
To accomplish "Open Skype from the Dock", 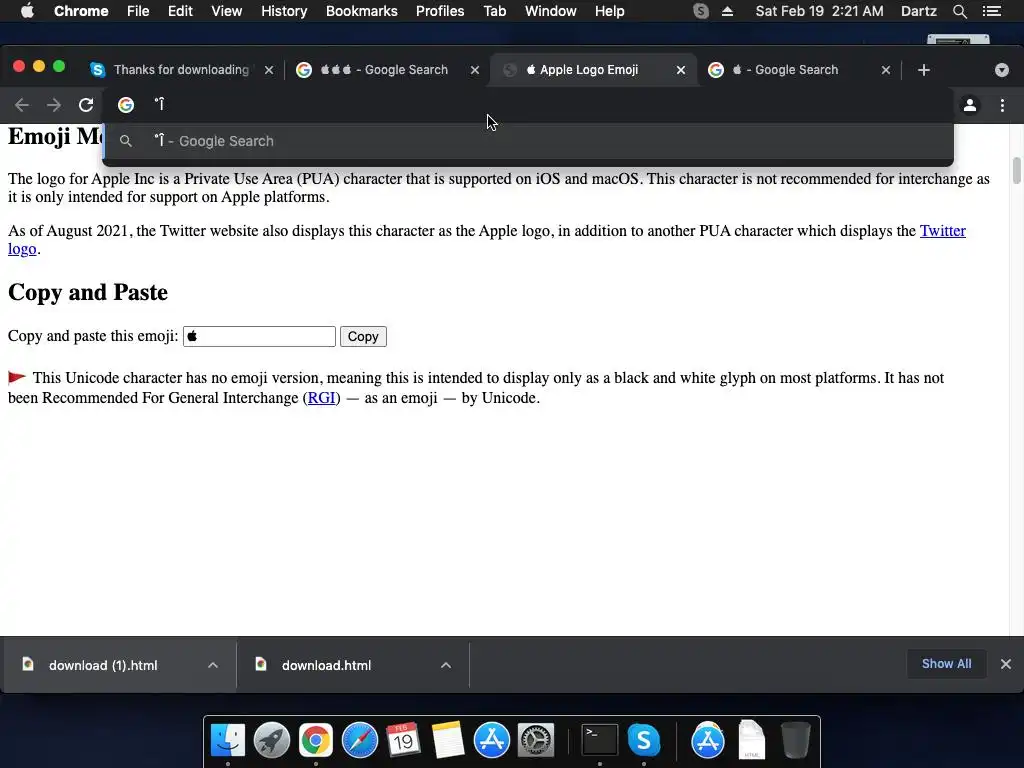I will pos(644,740).
